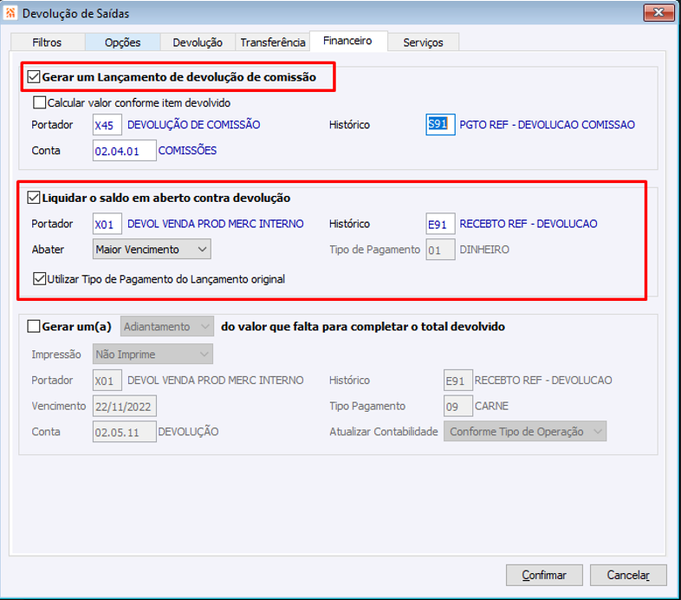Viewport: 681px width, 600px height.
Task: Open the Abater Maior Vencimento dropdown
Action: [x=152, y=249]
